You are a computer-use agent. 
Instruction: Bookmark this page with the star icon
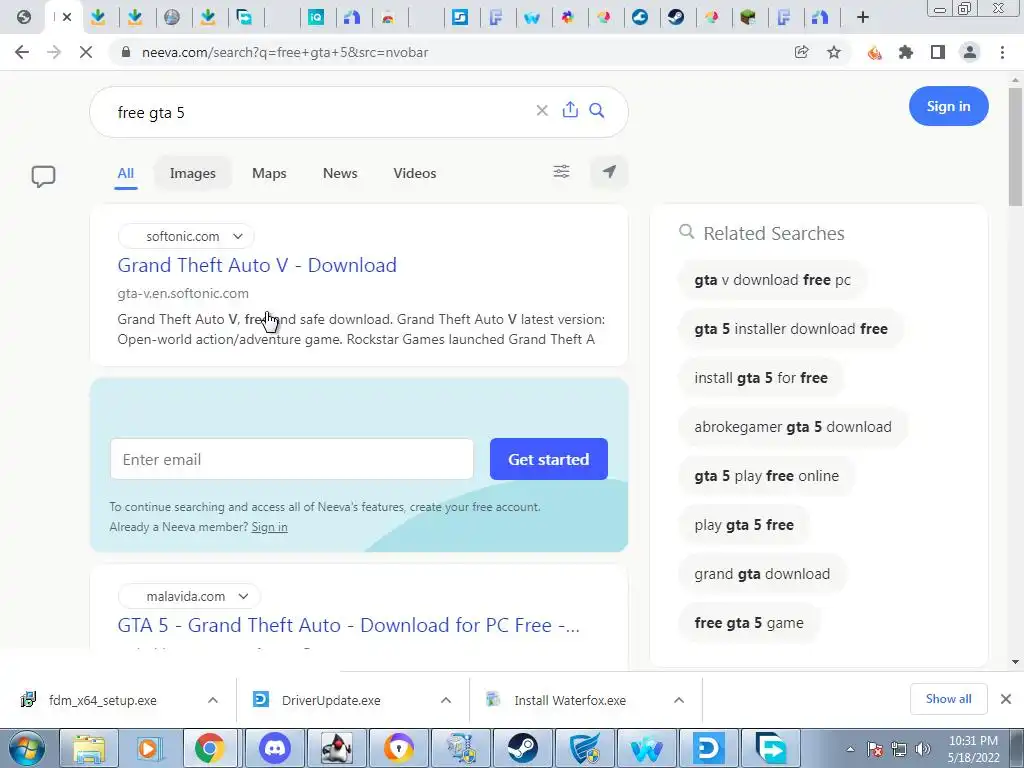pyautogui.click(x=834, y=52)
